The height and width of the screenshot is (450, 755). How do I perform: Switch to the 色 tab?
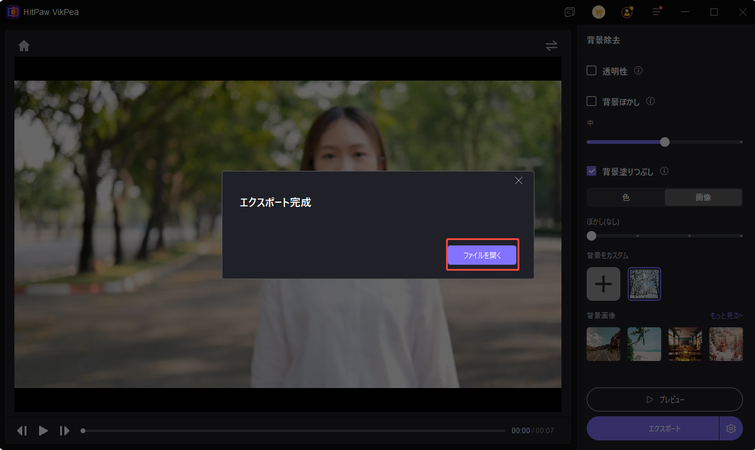point(625,197)
